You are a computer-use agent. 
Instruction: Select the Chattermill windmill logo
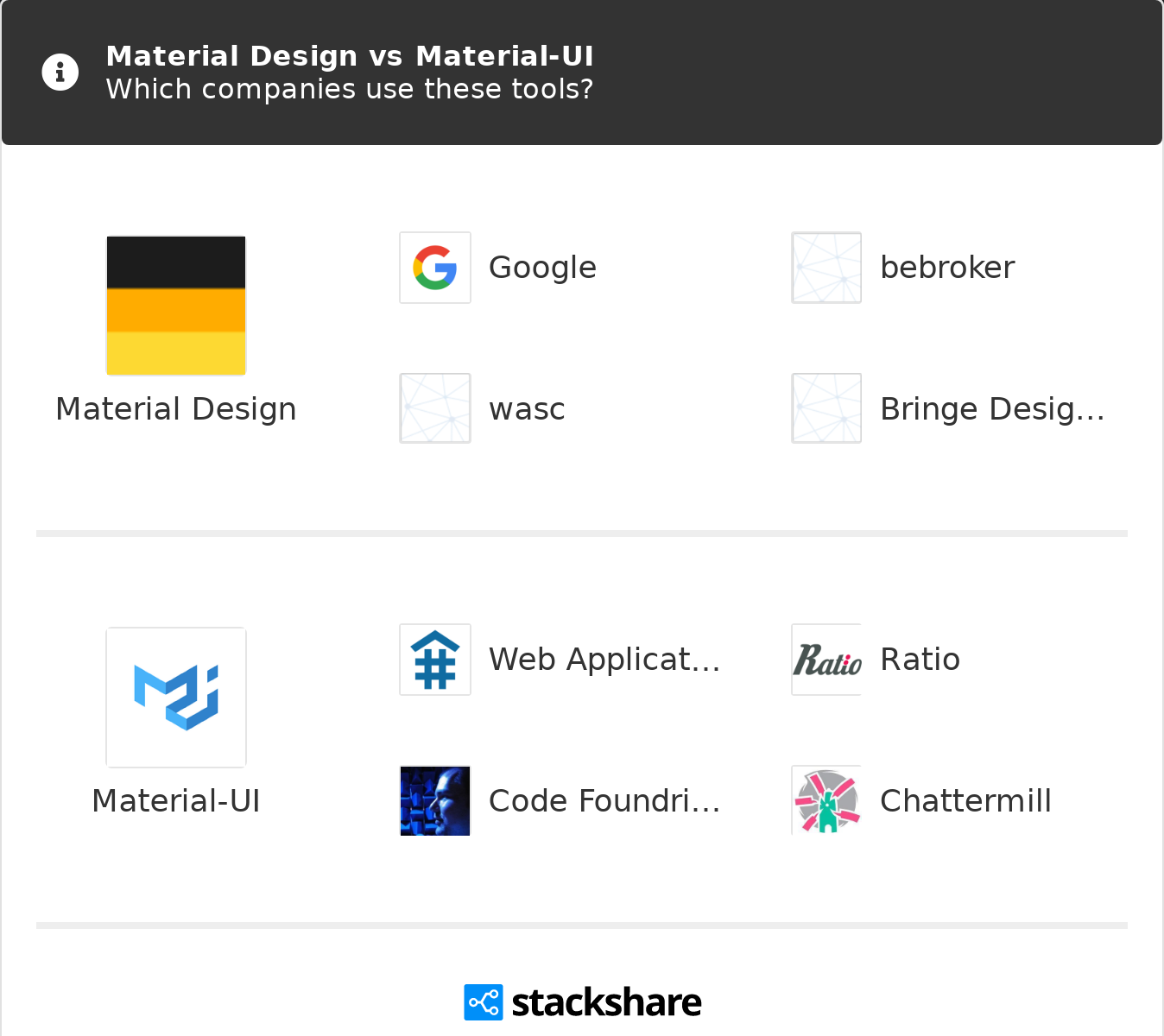click(826, 800)
